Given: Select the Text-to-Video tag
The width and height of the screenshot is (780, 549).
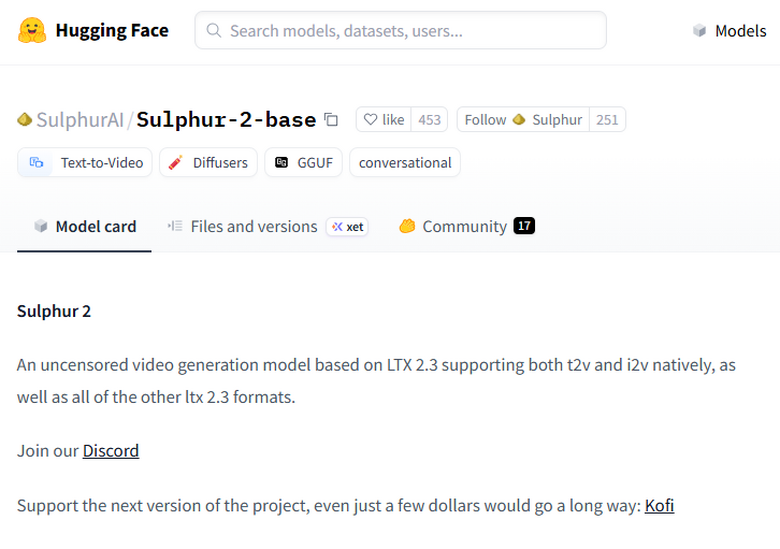Looking at the screenshot, I should 85,163.
